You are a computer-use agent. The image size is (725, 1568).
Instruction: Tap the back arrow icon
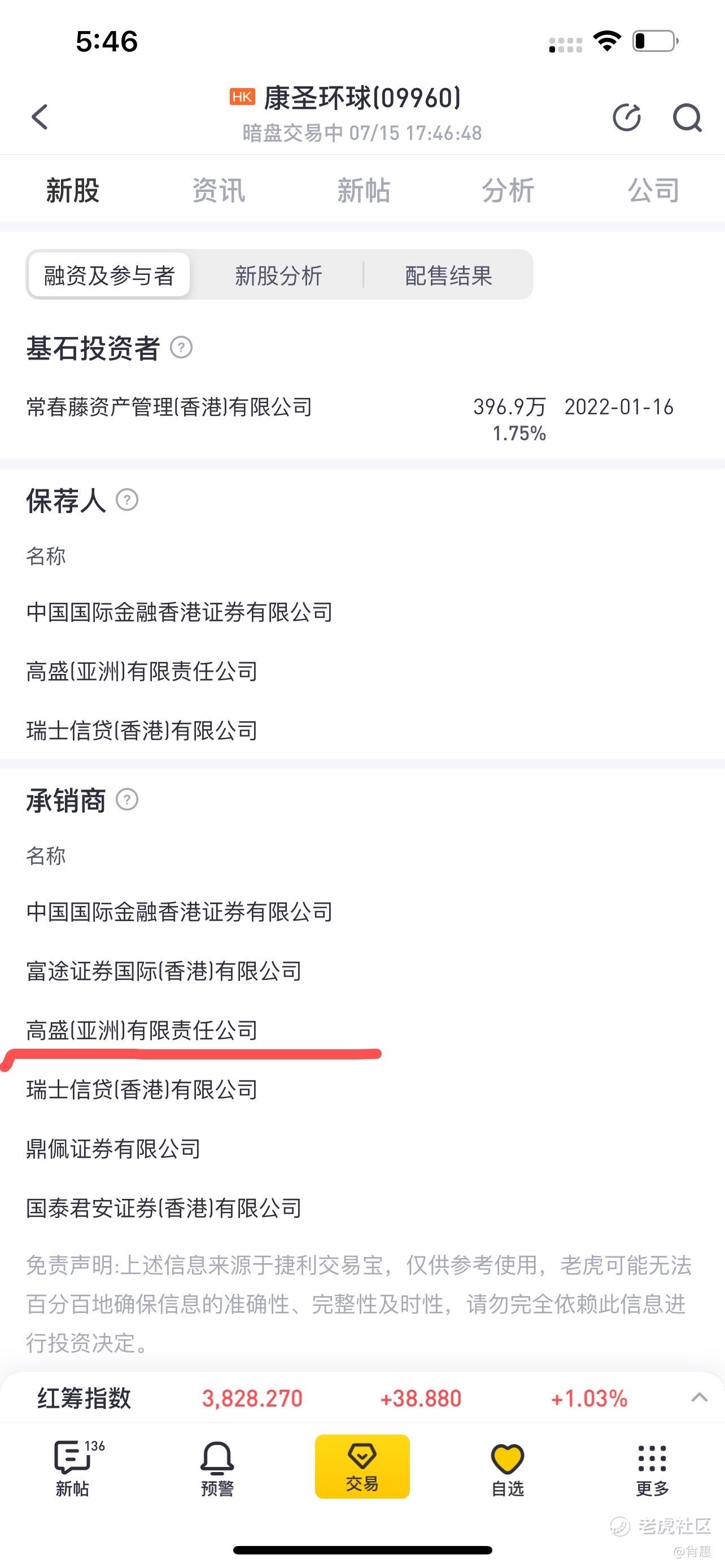[x=40, y=117]
